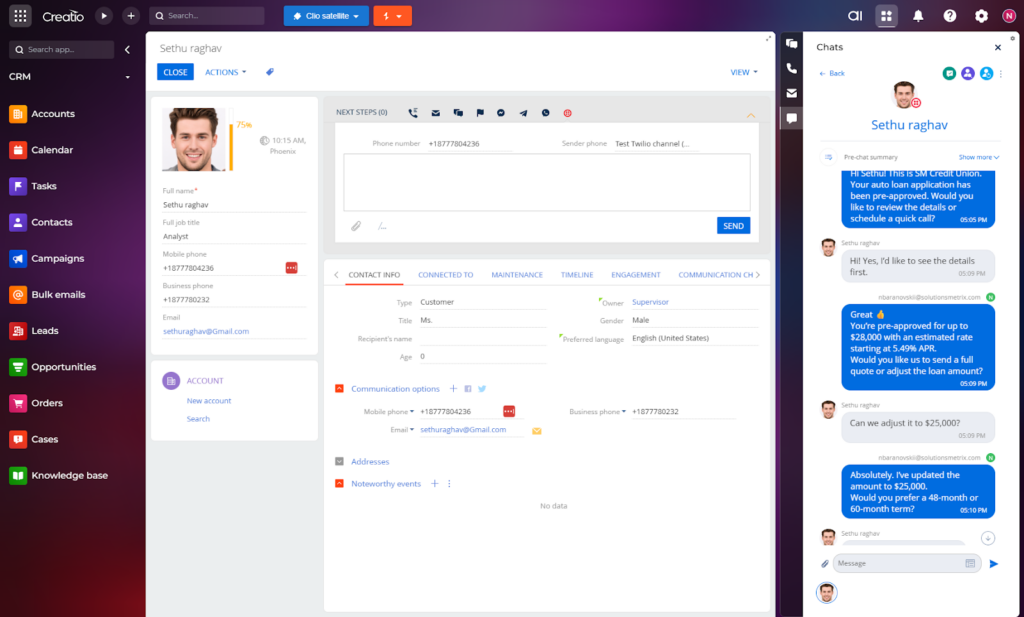Expand the Addresses section
Image resolution: width=1024 pixels, height=617 pixels.
pos(340,461)
